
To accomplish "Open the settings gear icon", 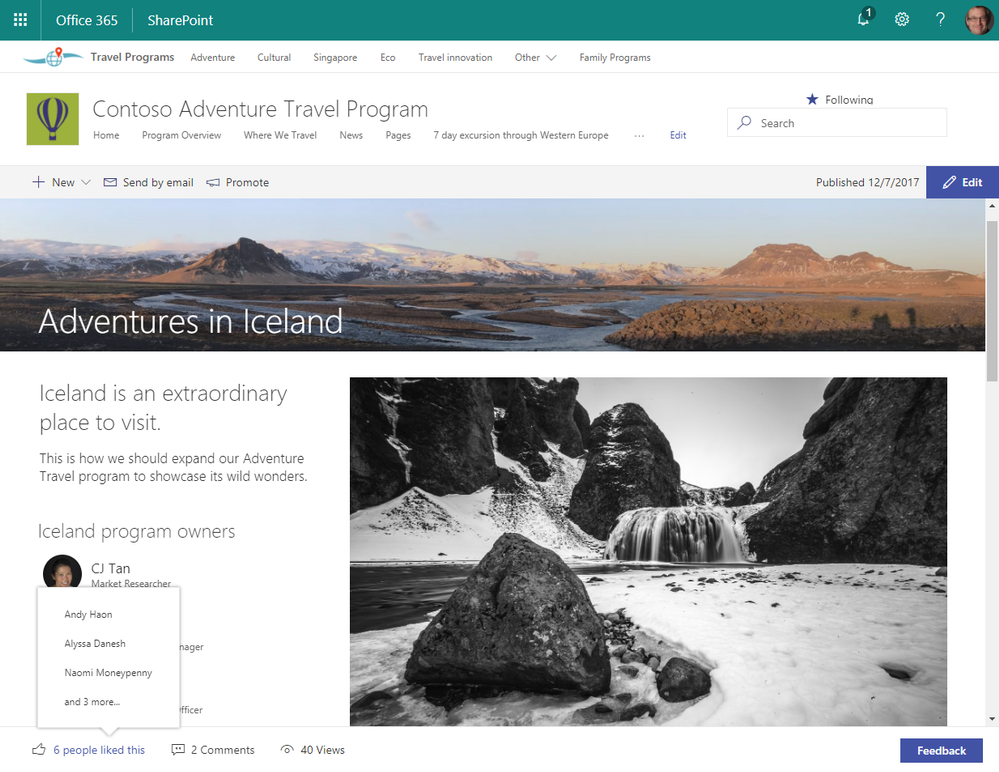I will click(902, 20).
